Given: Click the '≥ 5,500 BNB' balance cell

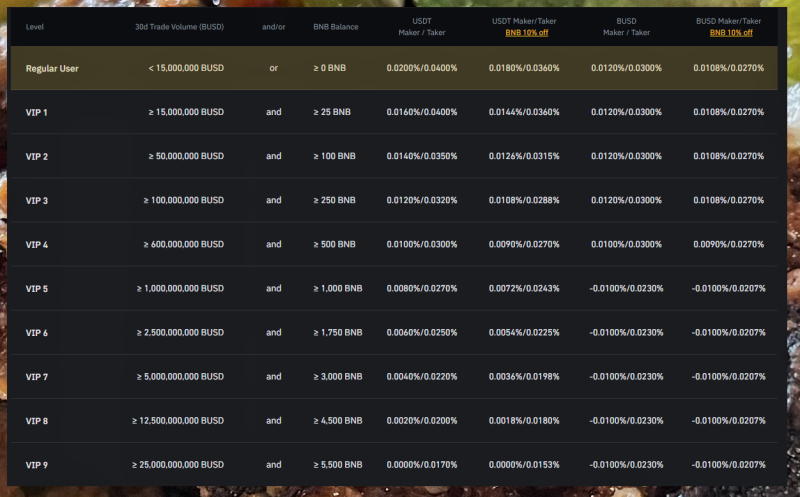Looking at the screenshot, I should tap(338, 465).
